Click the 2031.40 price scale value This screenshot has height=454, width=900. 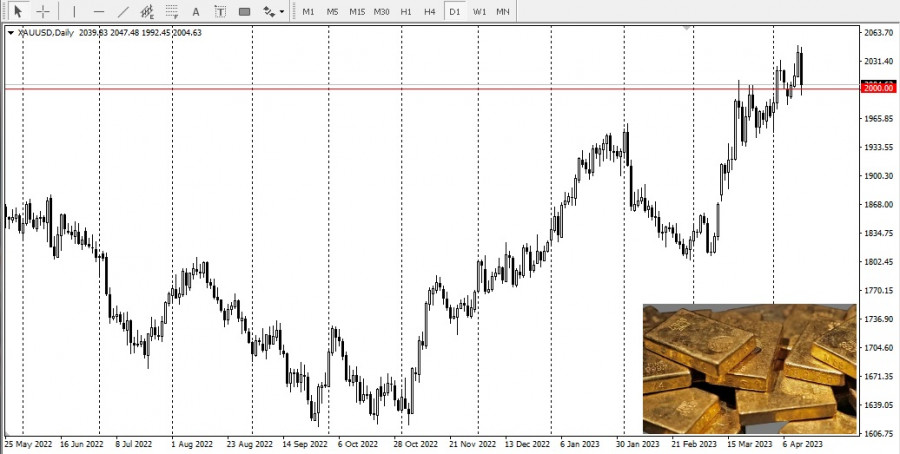coord(879,61)
